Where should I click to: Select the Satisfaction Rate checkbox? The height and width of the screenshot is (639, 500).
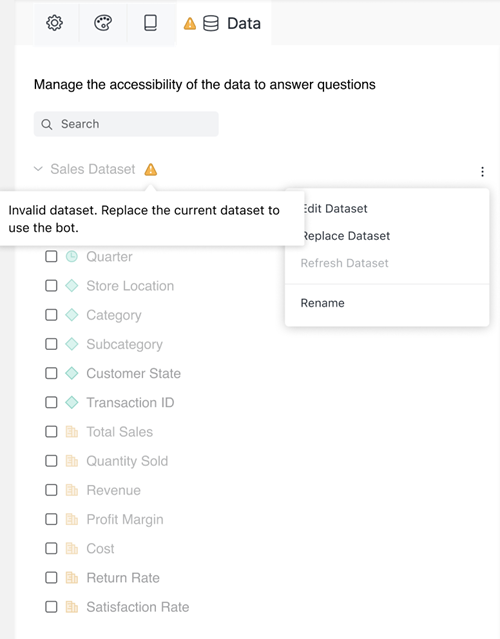pos(51,607)
